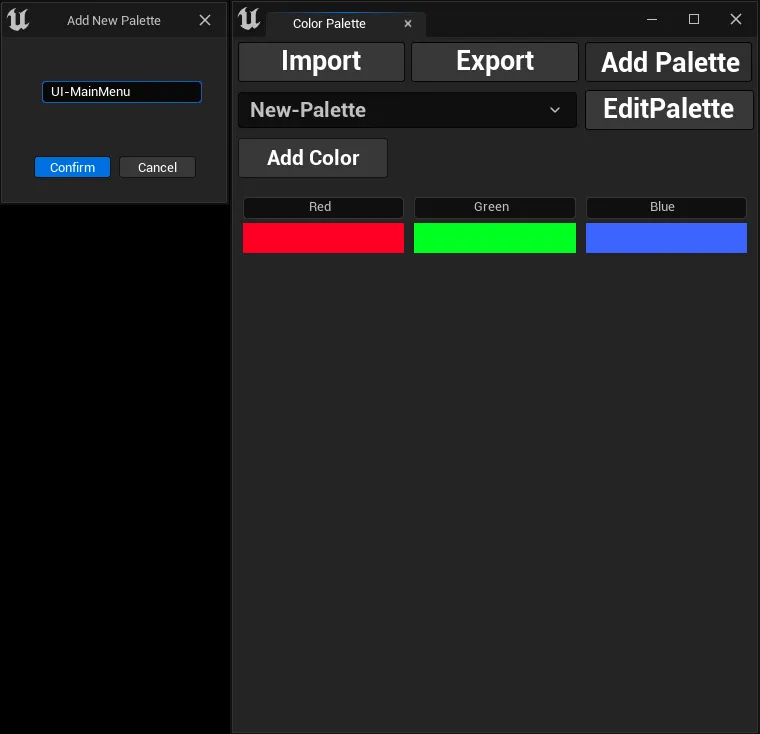Open the New-Palette dropdown
Viewport: 760px width, 734px height.
407,110
